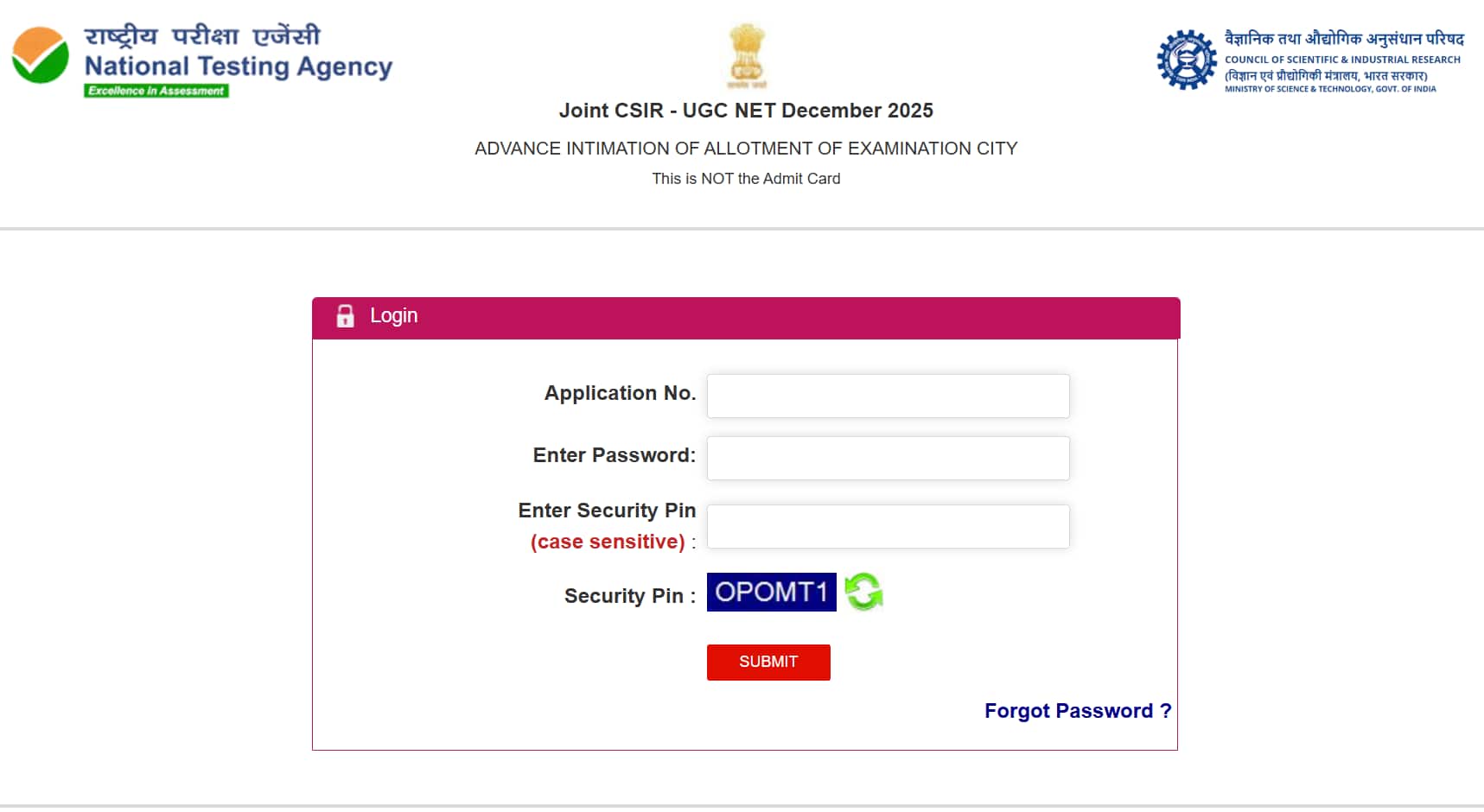Open the Forgot Password link
The height and width of the screenshot is (812, 1484).
[1076, 710]
